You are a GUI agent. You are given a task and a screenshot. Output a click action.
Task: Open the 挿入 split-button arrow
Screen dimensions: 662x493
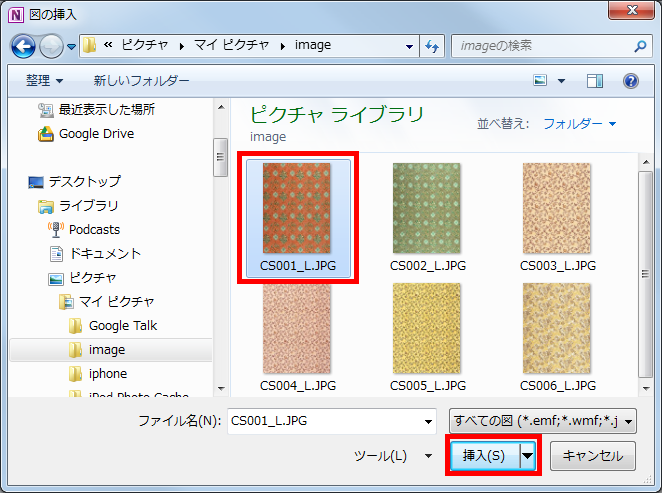[x=528, y=455]
